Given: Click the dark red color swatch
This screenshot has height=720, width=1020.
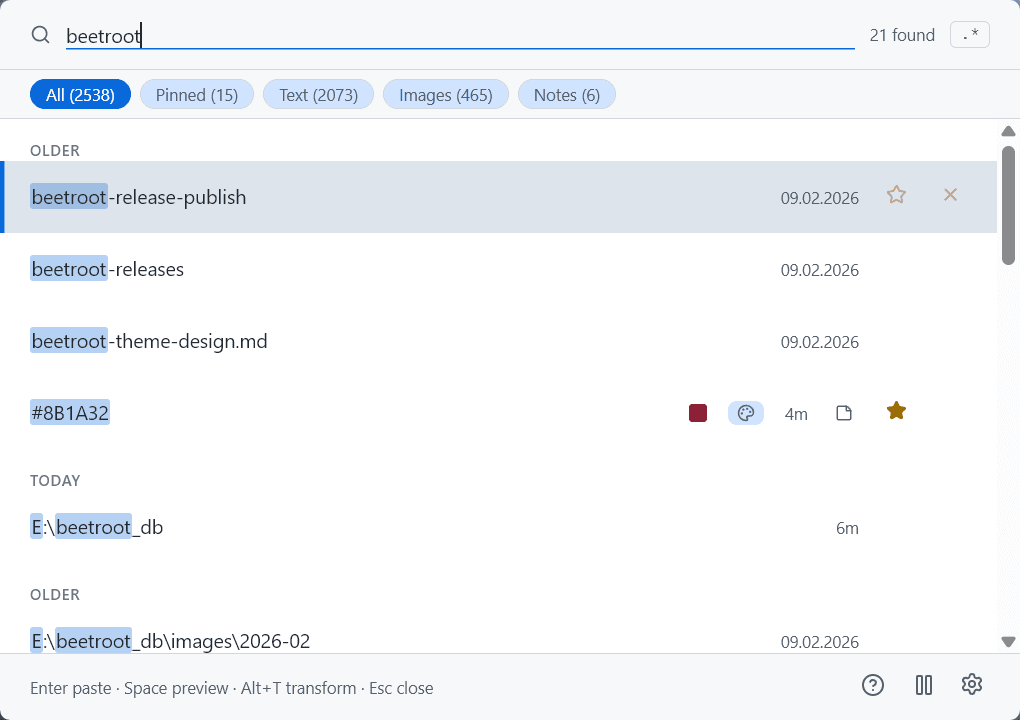Looking at the screenshot, I should pos(698,413).
